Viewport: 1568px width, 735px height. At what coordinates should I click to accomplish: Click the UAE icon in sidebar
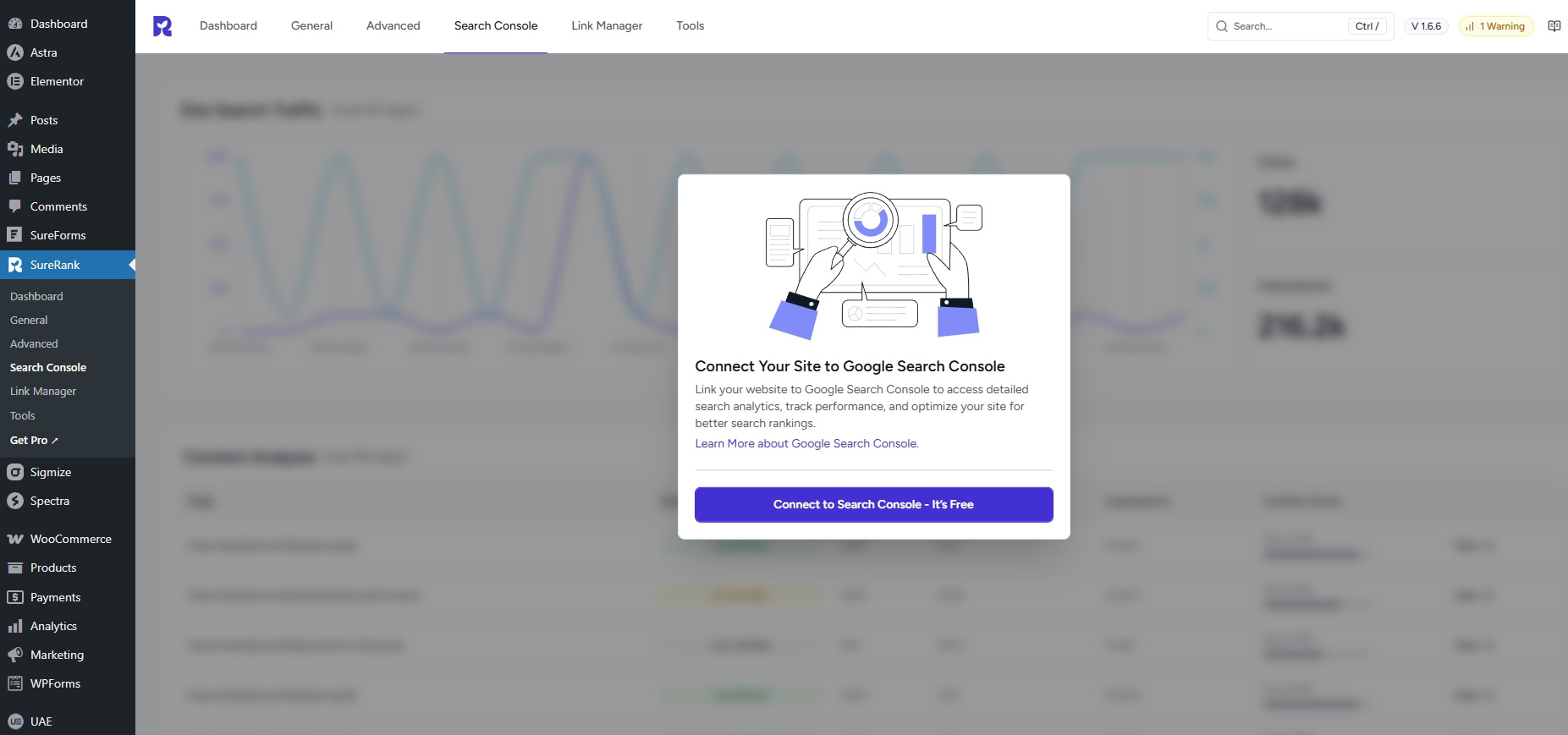click(15, 721)
